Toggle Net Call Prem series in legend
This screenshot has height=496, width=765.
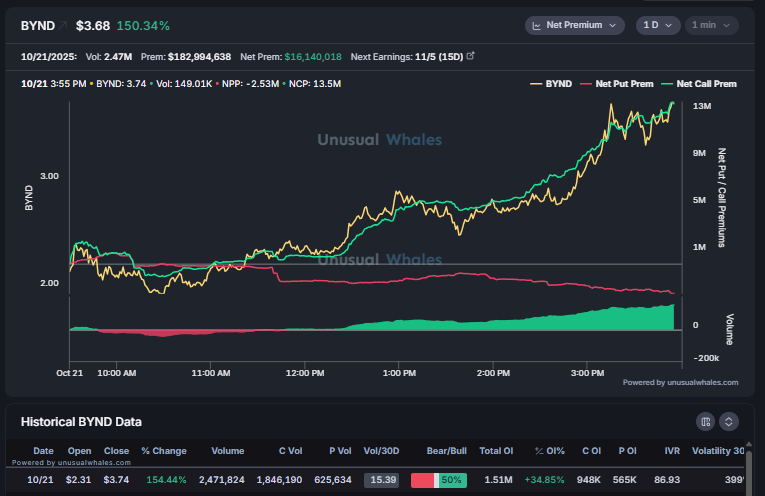coord(700,84)
